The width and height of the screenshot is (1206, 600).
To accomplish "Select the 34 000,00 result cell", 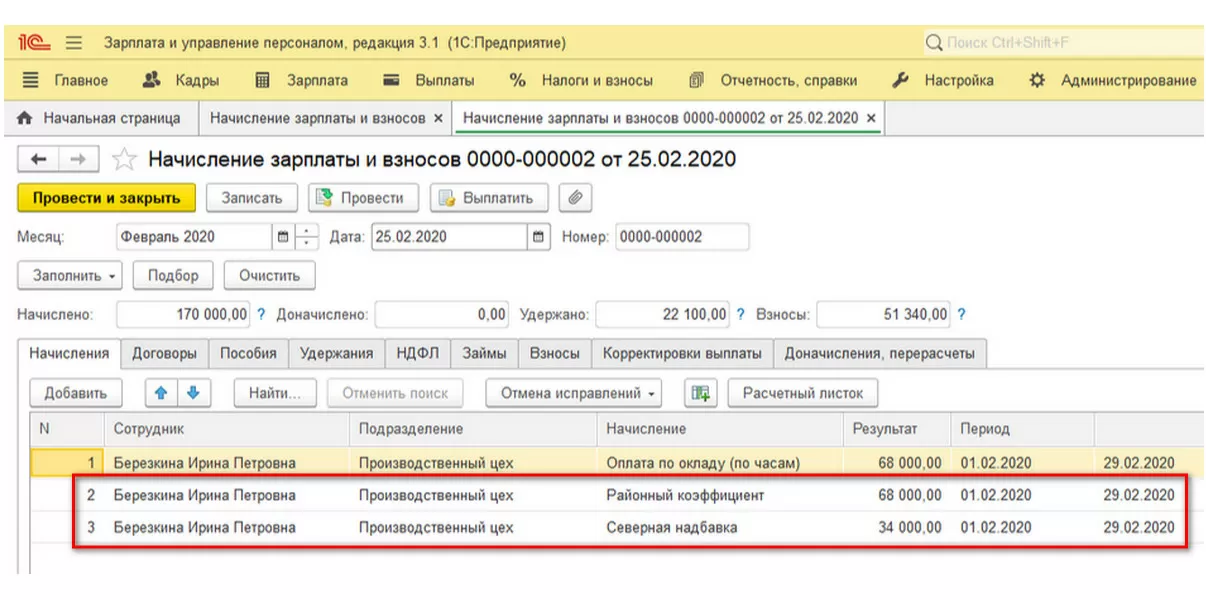I will tap(897, 527).
